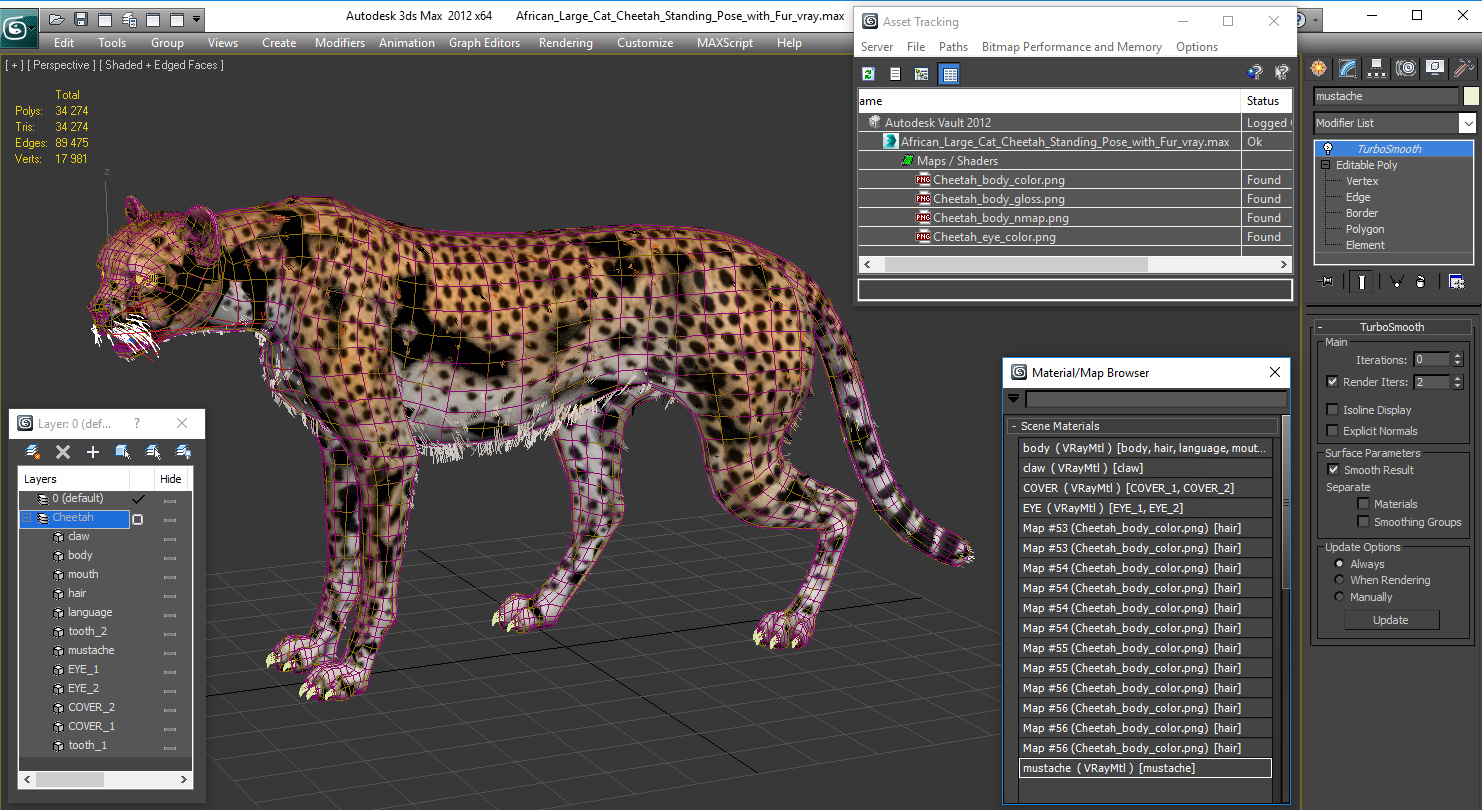Increase Iterations spinner value
This screenshot has width=1482, height=810.
coord(1457,356)
